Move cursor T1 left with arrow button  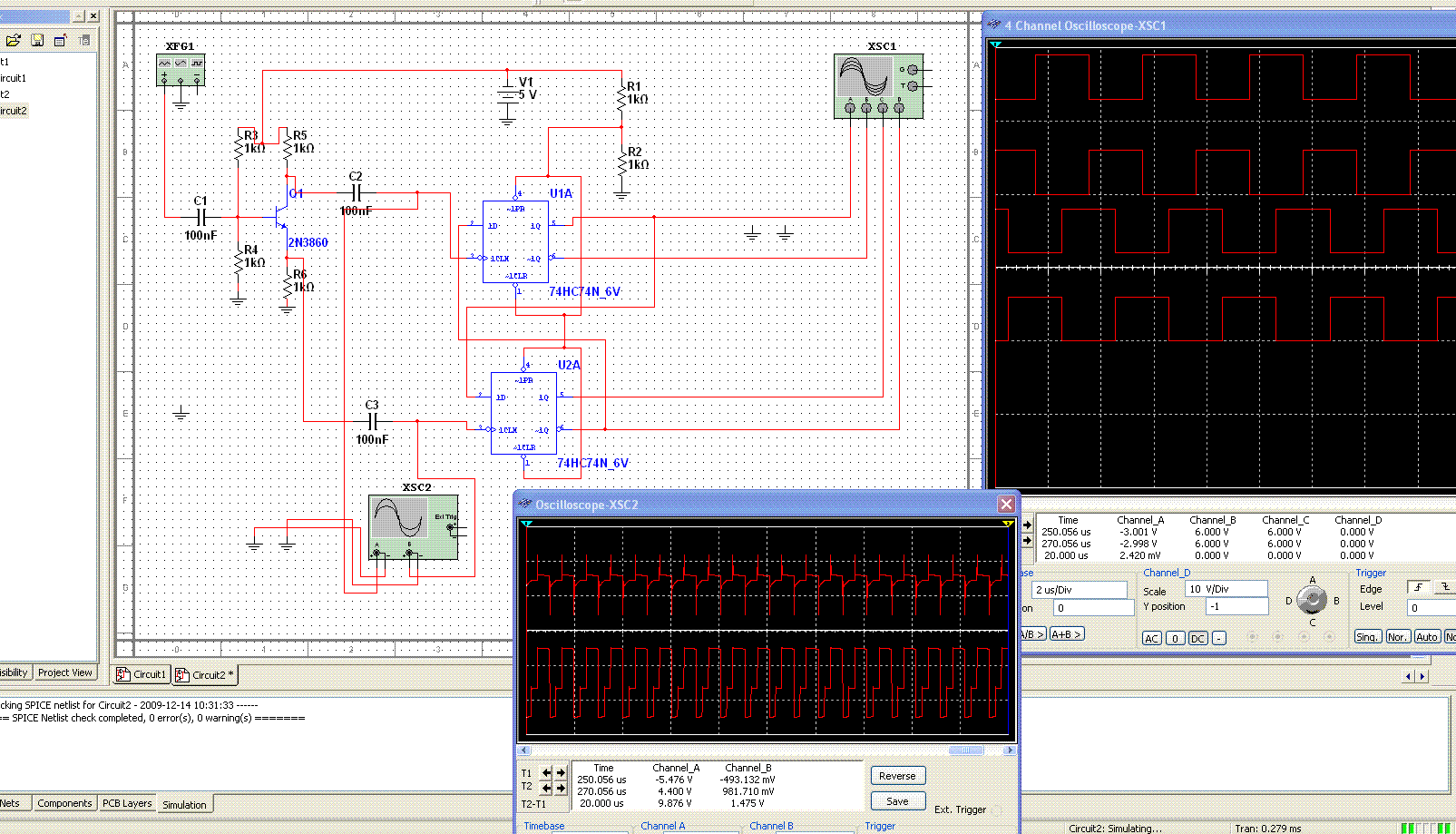pyautogui.click(x=546, y=773)
